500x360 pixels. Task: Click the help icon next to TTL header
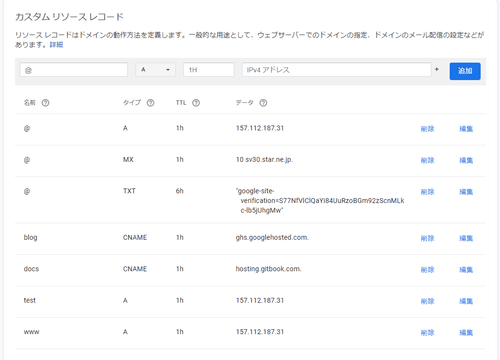pyautogui.click(x=196, y=103)
